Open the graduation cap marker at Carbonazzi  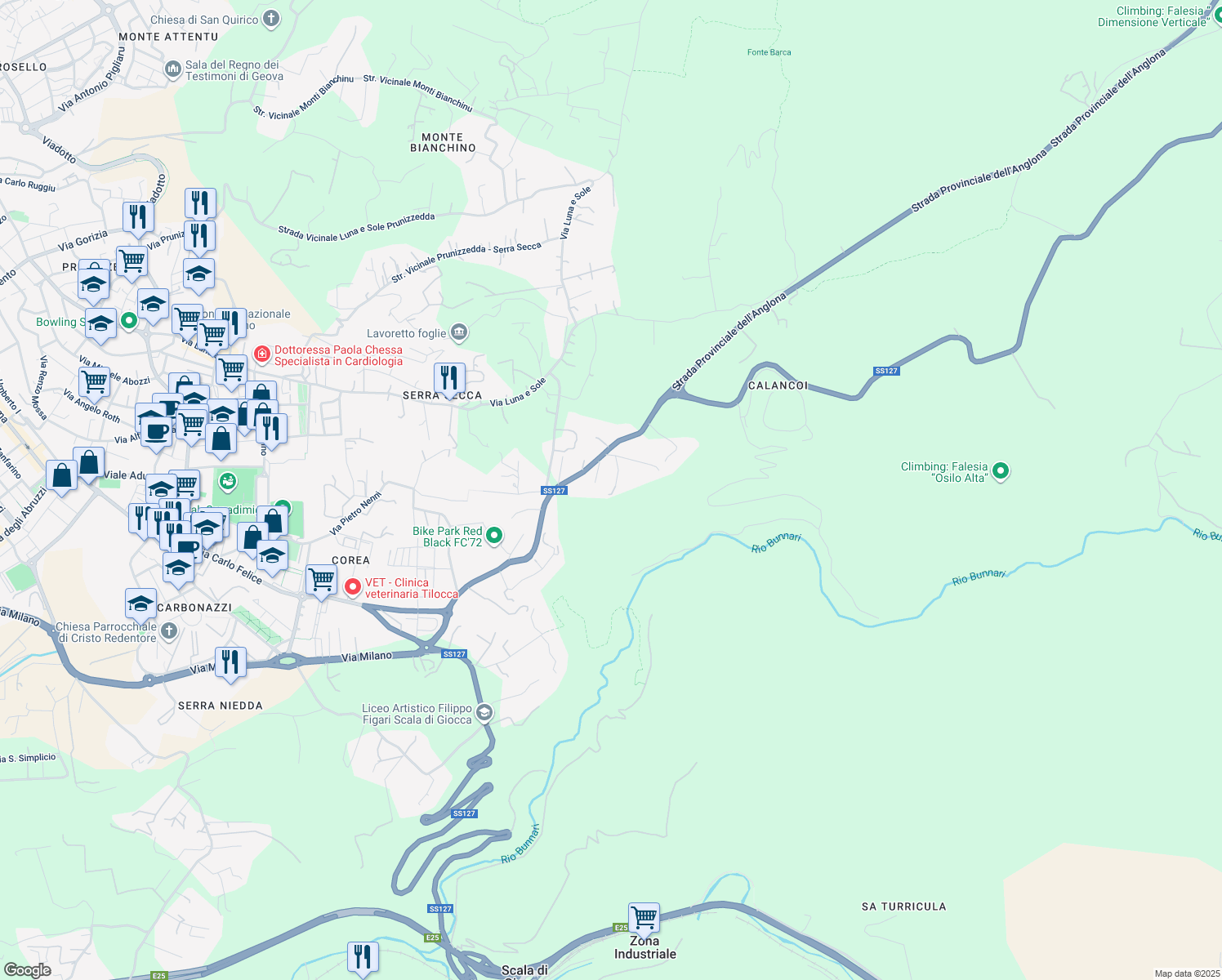pos(141,601)
